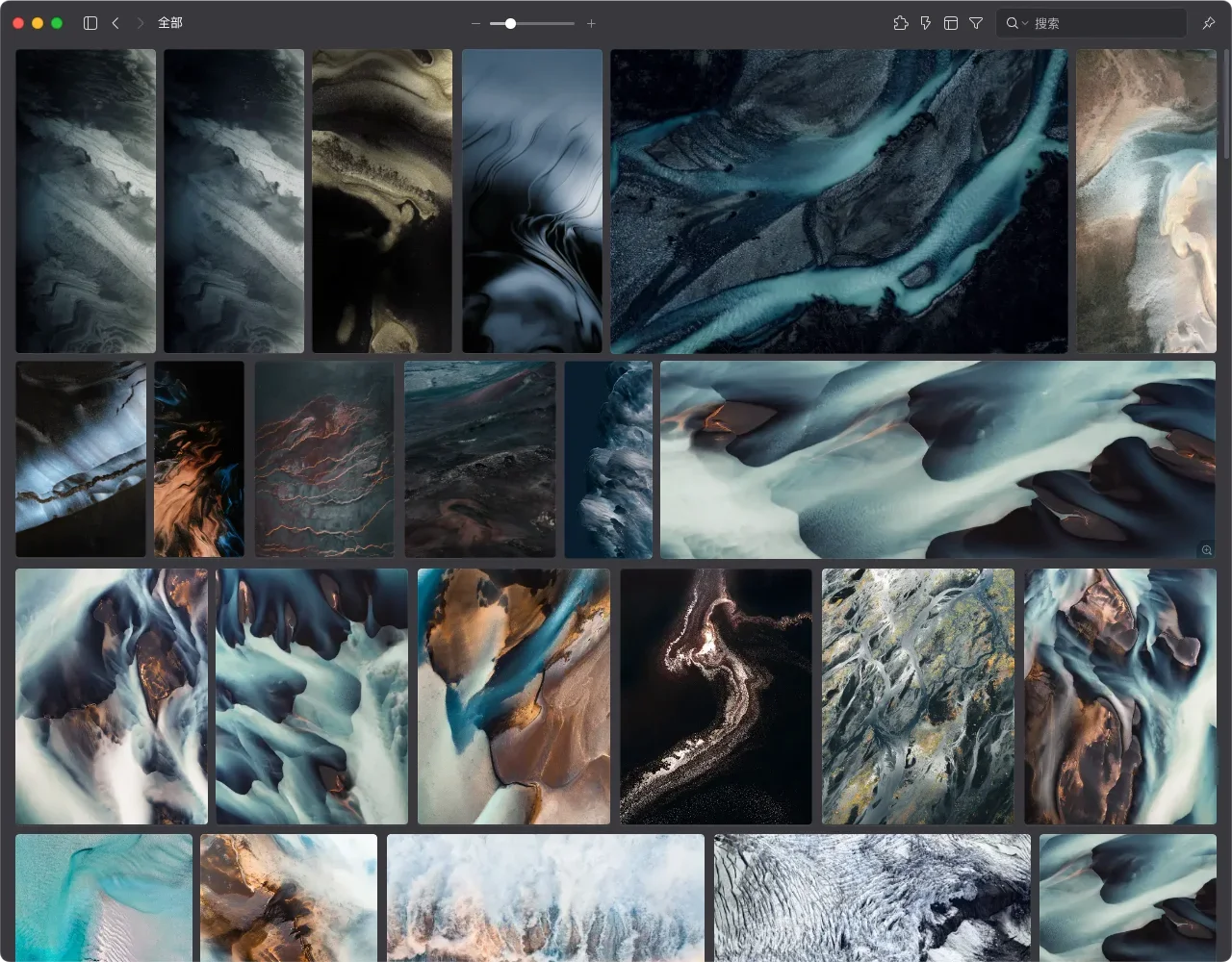
Task: Open the black sand curved shoreline thumbnail
Action: tap(716, 696)
